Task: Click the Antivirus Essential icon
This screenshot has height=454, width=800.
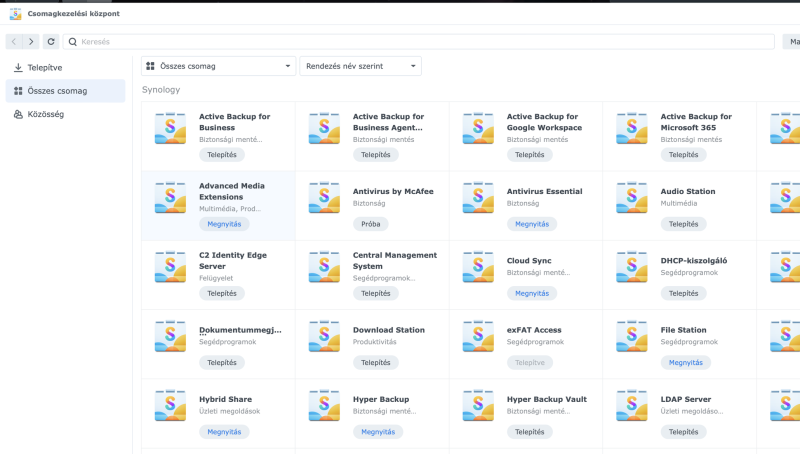Action: [478, 197]
